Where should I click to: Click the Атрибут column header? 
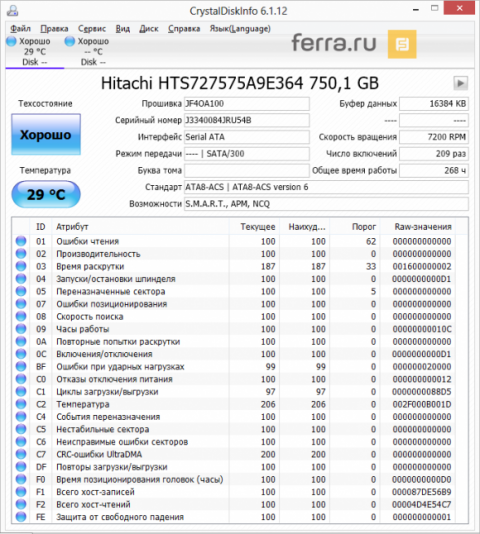coord(140,227)
